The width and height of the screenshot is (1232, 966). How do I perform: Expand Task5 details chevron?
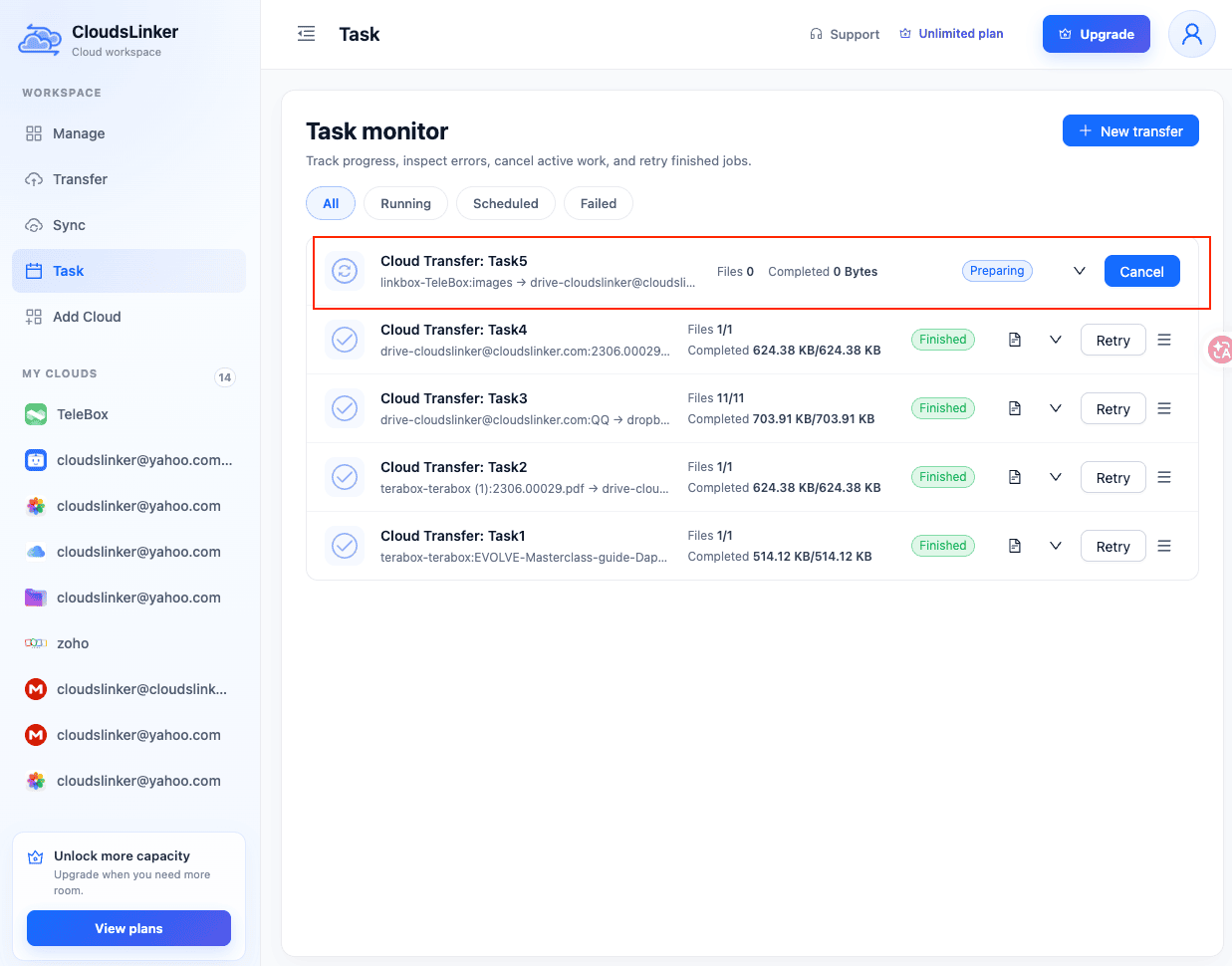[1080, 271]
